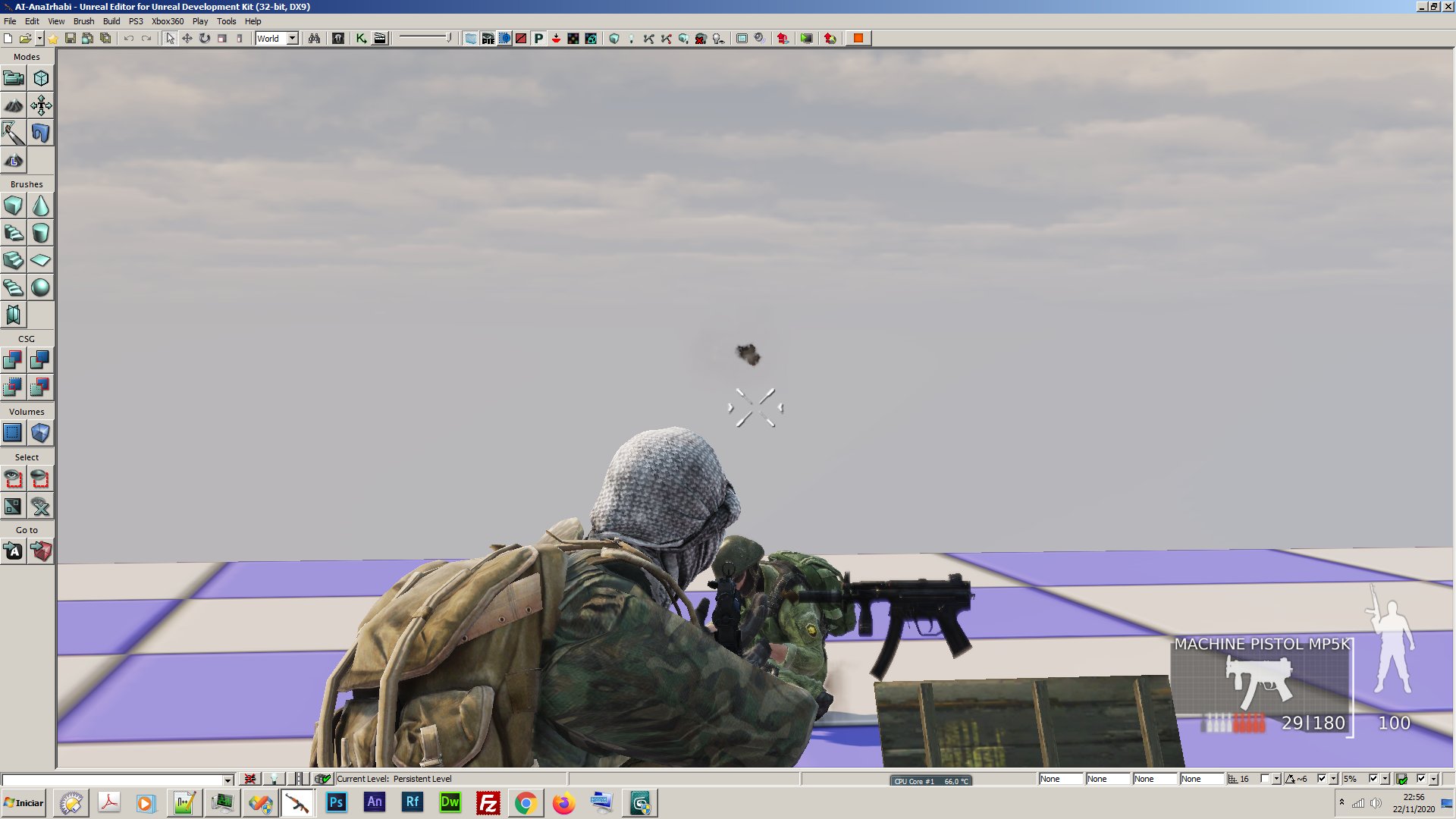The height and width of the screenshot is (819, 1456).
Task: Open the Brush menu
Action: (x=83, y=21)
